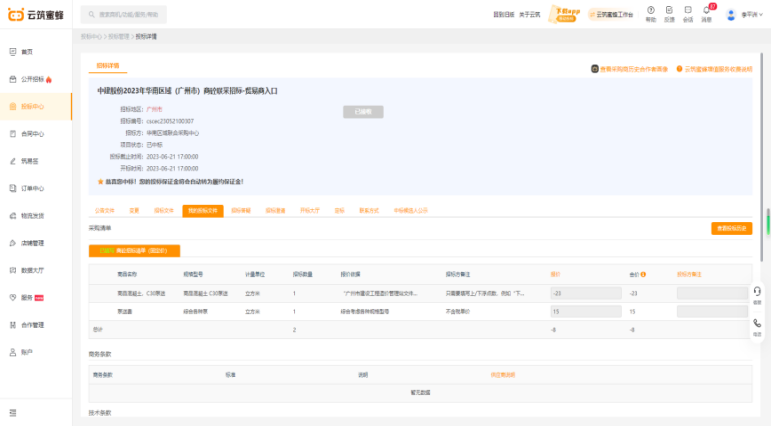
Task: Click the floating headset customer service icon
Action: pos(757,292)
